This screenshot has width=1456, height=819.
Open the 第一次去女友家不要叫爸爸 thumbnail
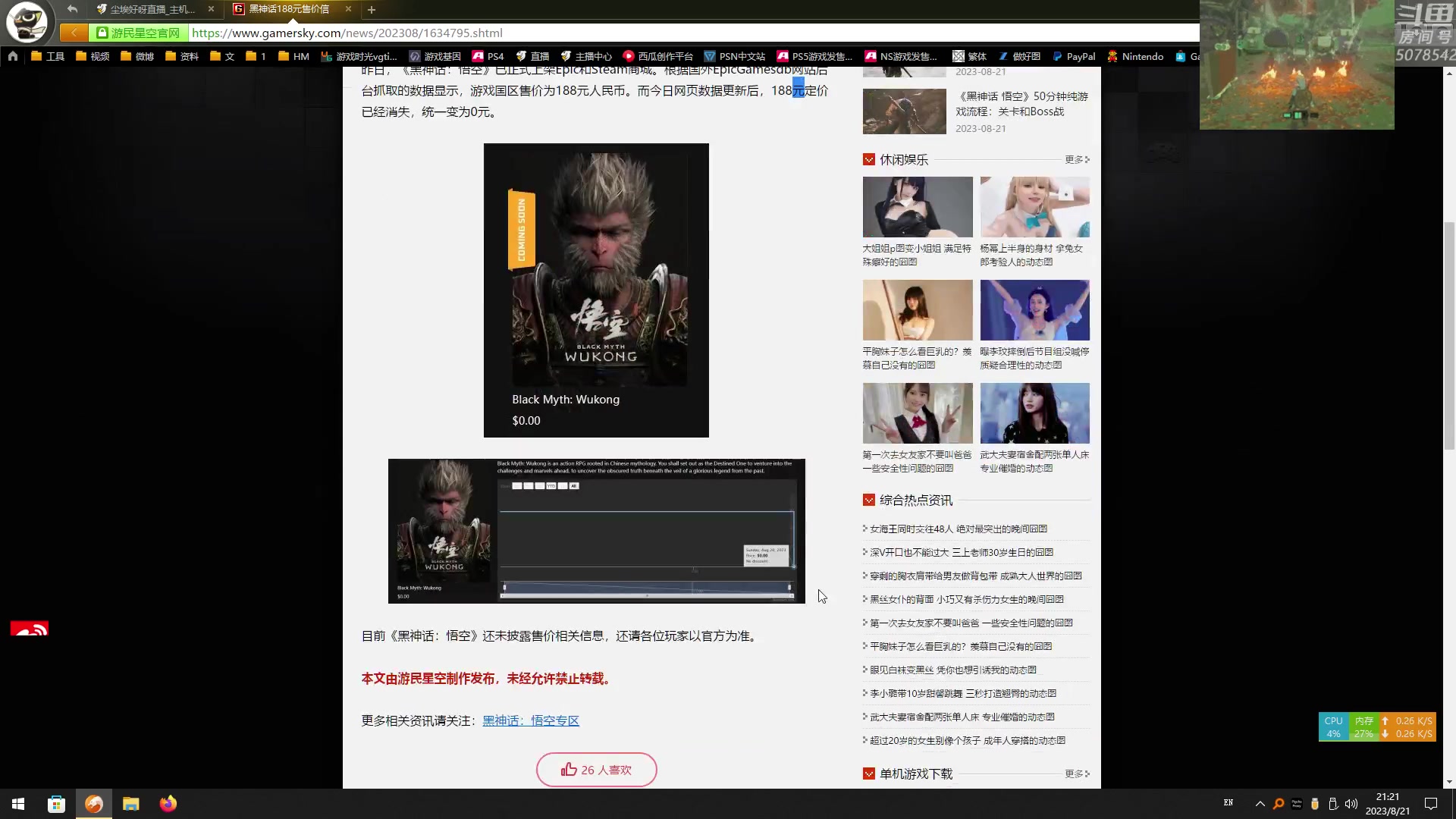coord(918,413)
